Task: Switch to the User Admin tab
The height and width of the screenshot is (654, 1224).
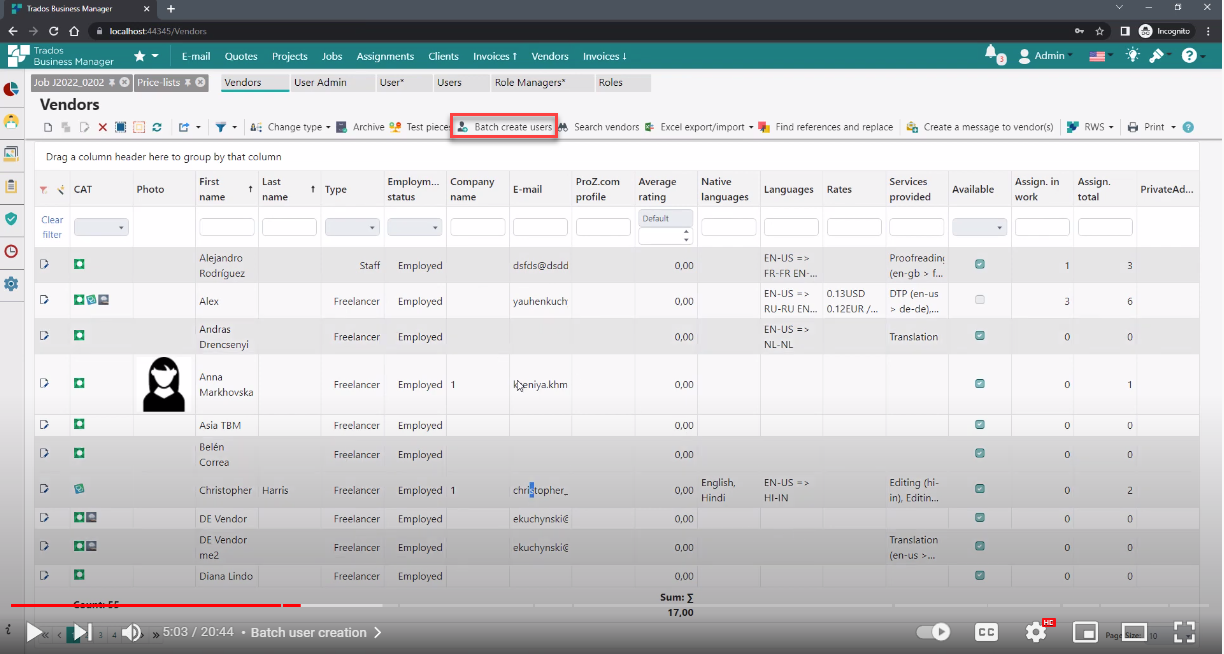Action: 332,83
